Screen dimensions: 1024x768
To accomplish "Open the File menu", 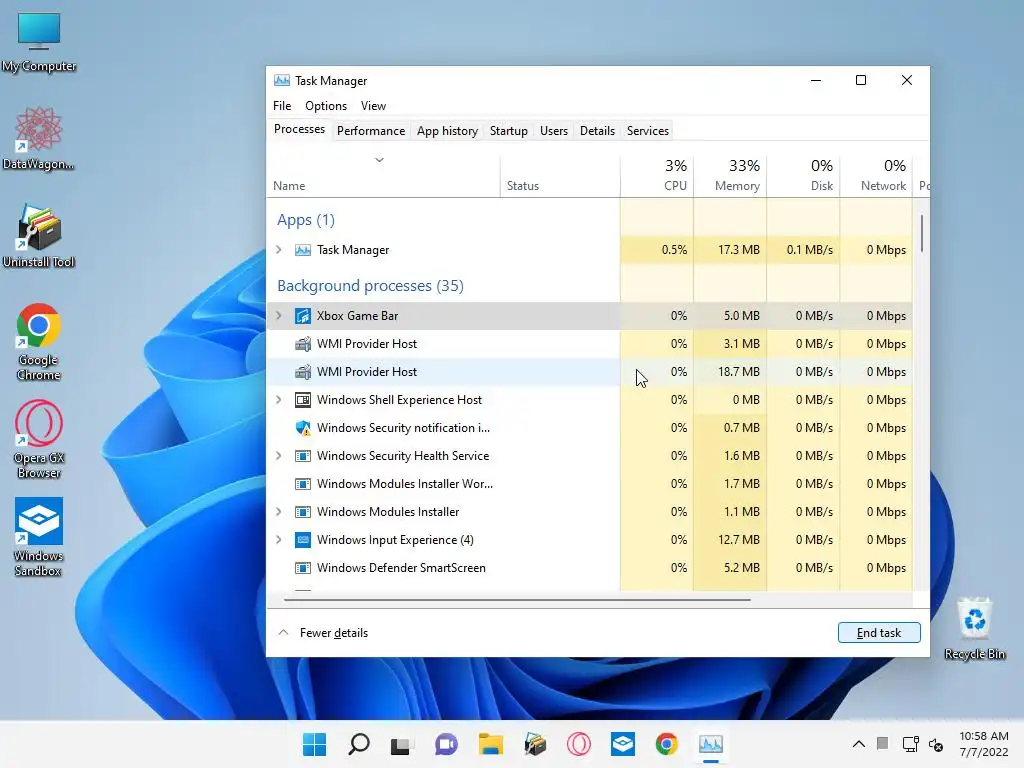I will tap(282, 106).
